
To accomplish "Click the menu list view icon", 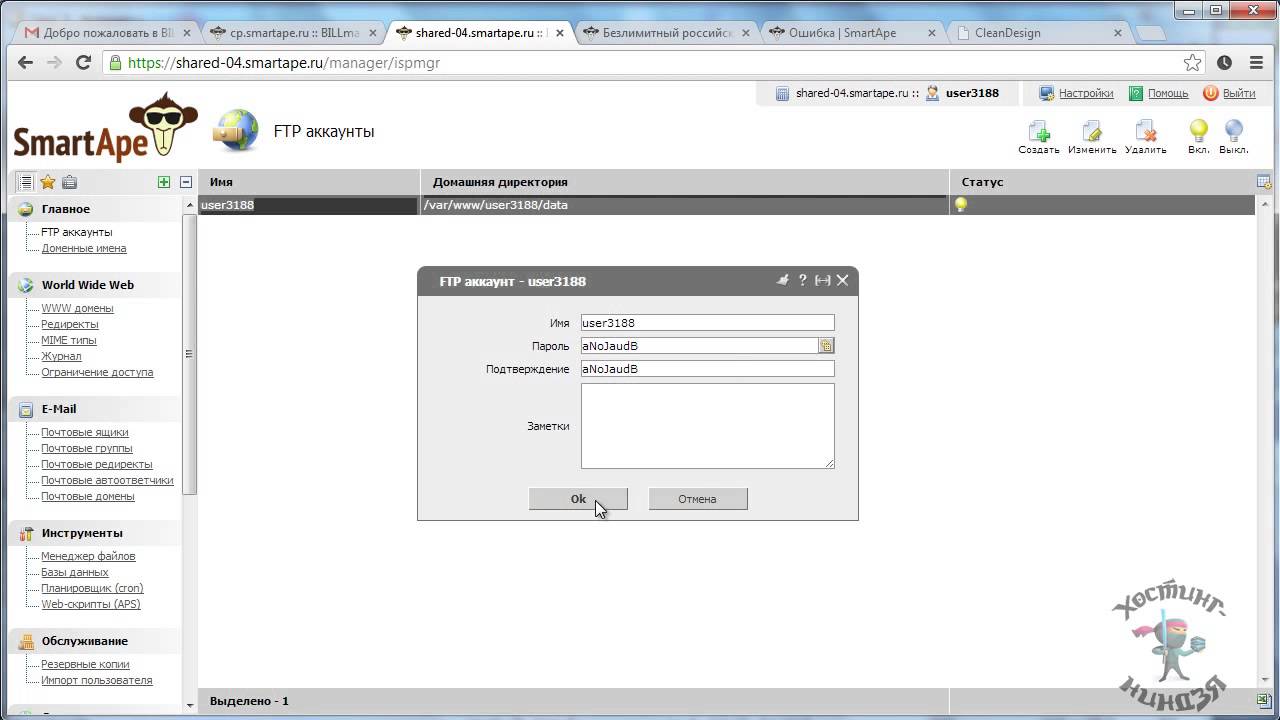I will tap(25, 182).
